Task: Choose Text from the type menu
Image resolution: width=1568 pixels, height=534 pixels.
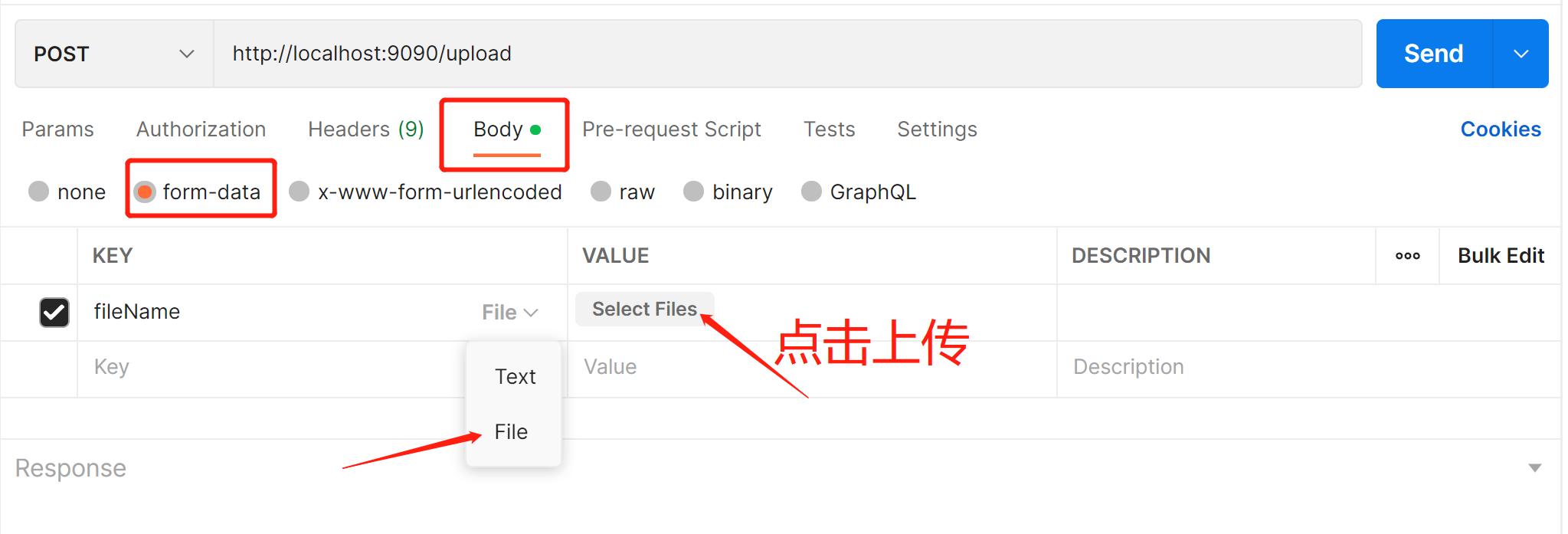Action: tap(515, 377)
